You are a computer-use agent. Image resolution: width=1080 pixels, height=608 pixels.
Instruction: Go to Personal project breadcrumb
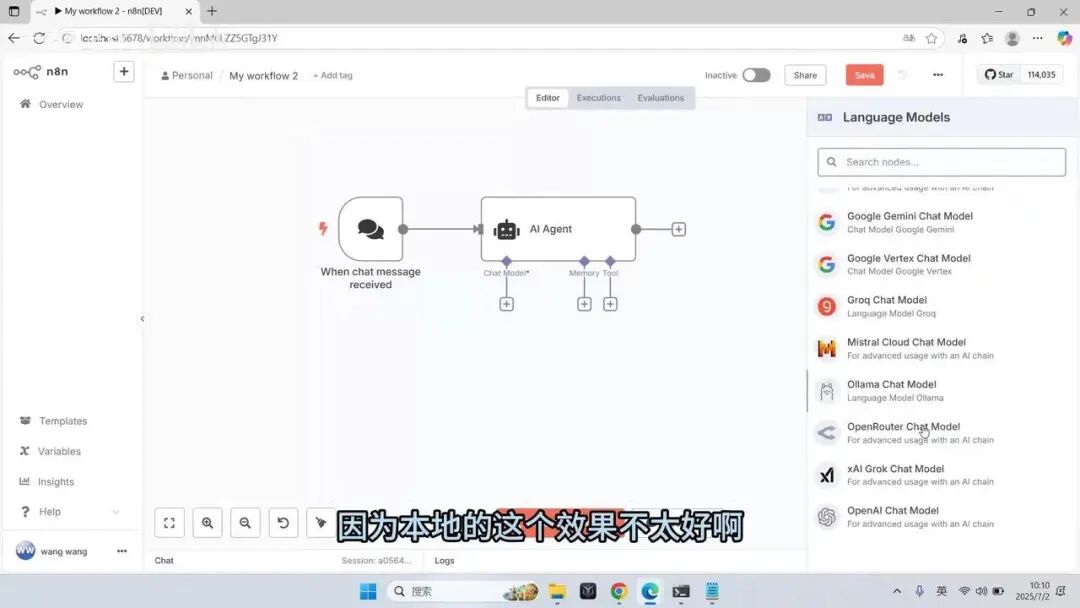click(x=187, y=75)
